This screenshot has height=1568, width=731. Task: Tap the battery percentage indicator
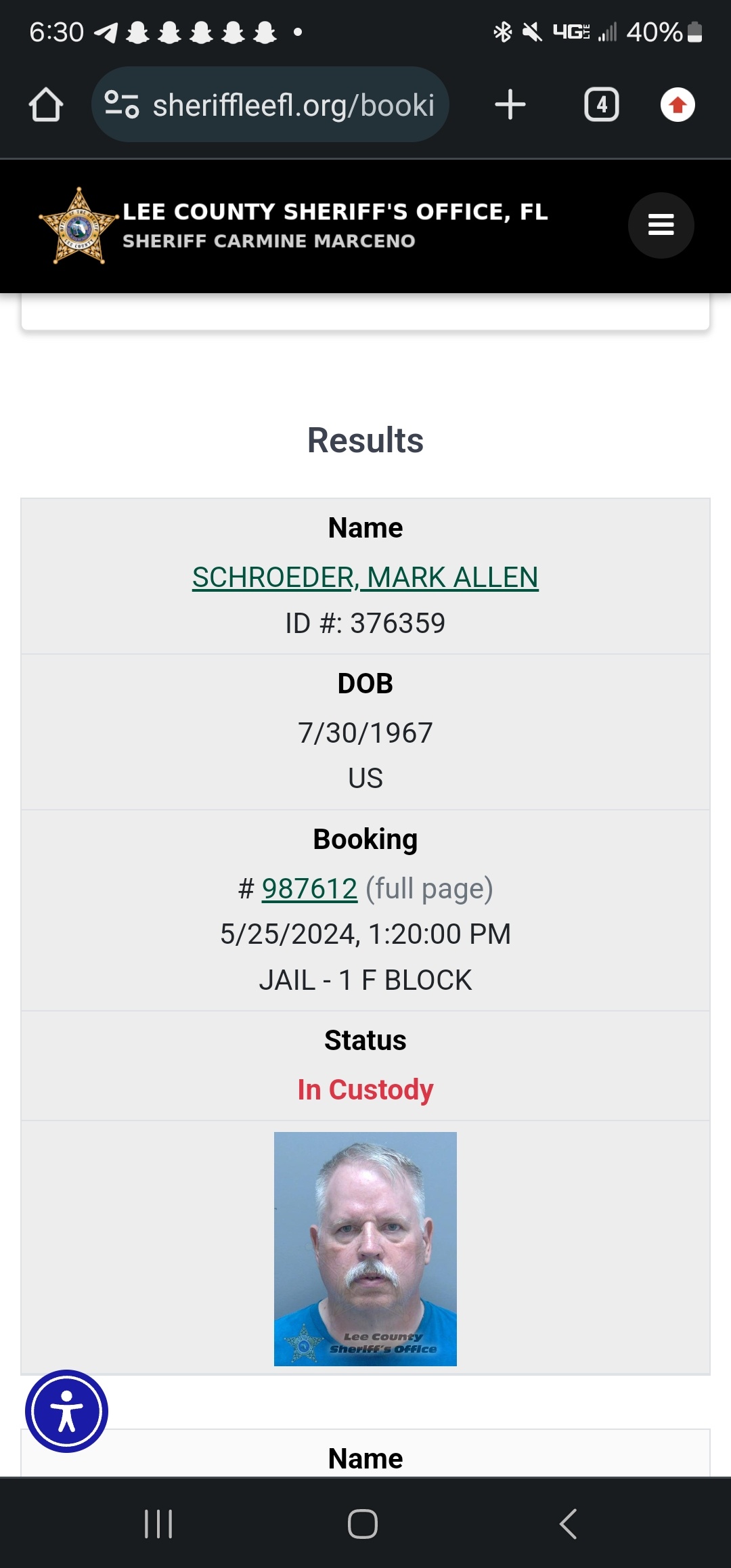point(664,32)
